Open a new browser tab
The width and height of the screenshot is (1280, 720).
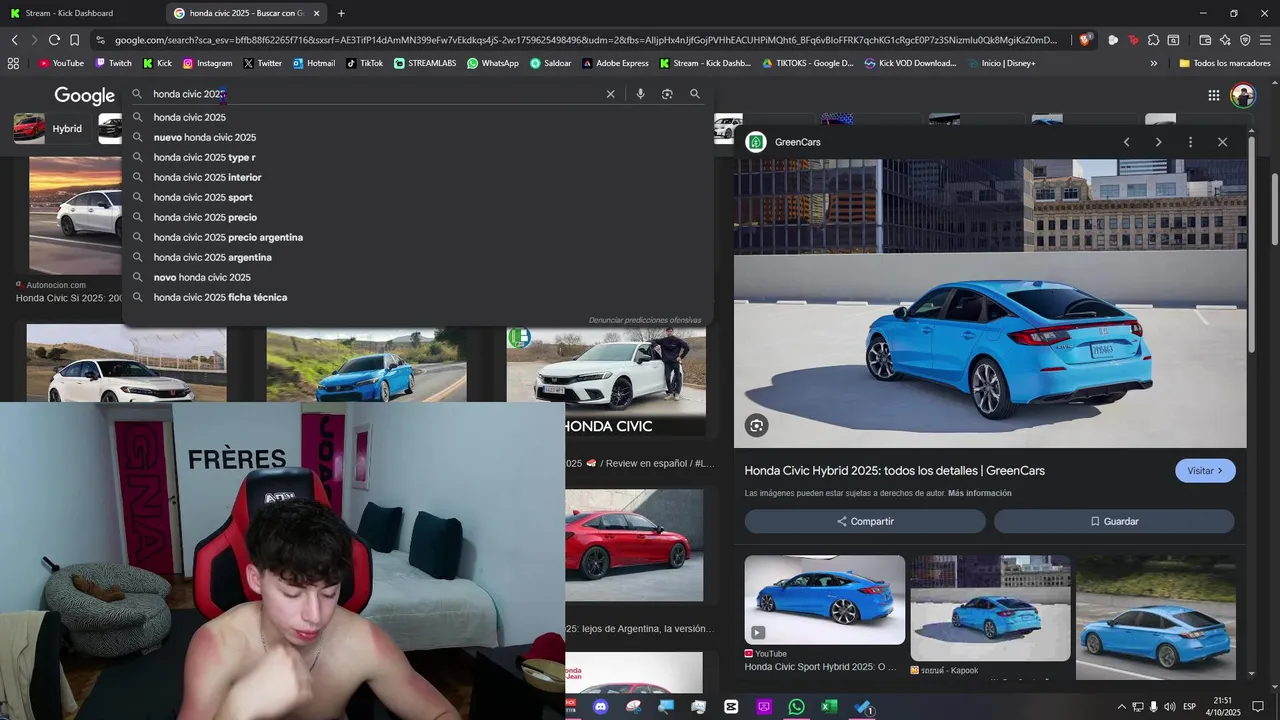point(341,13)
